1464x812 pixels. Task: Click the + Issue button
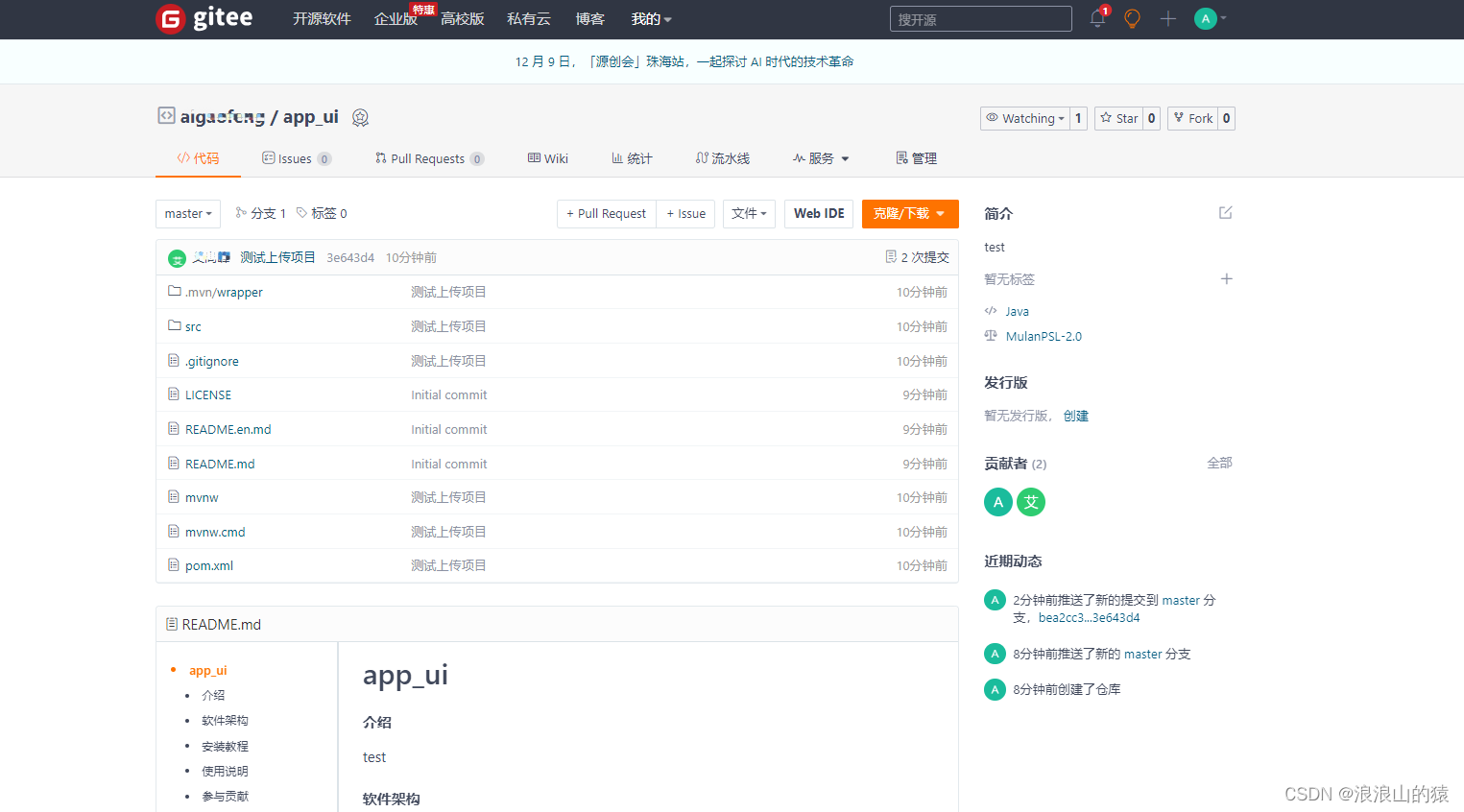click(686, 214)
